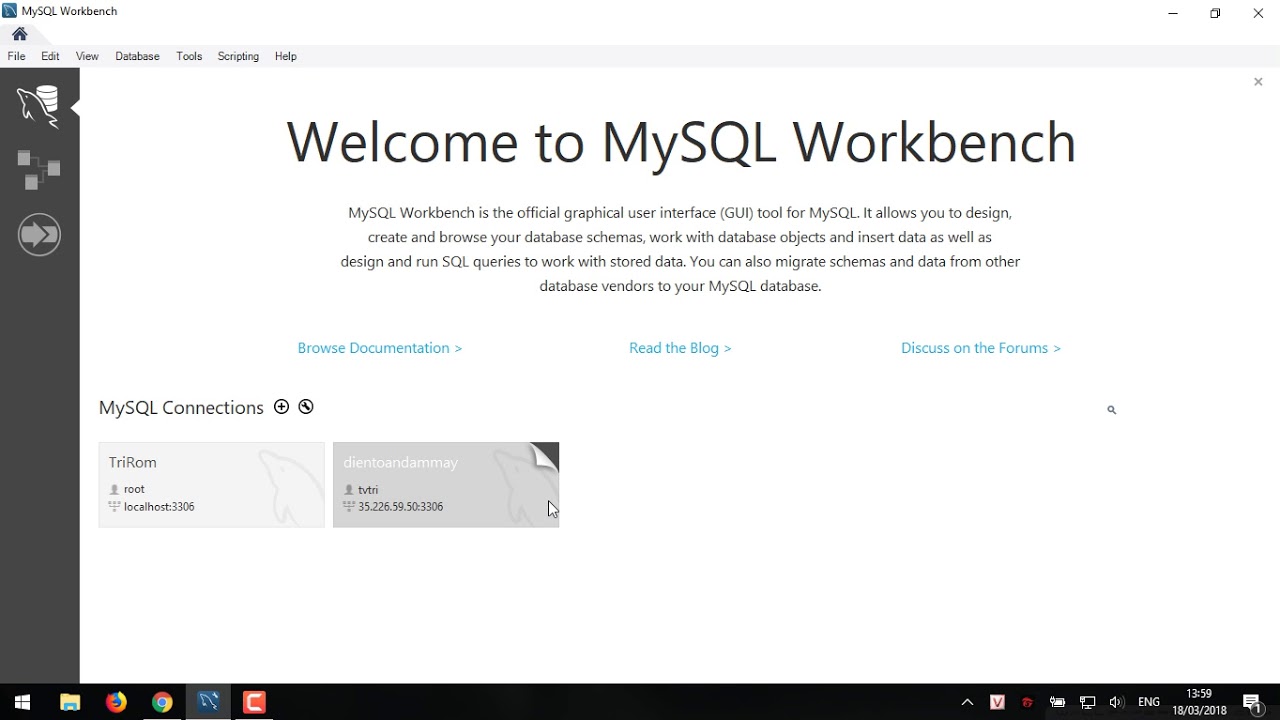Open the dientoandammay connection tile
Image resolution: width=1280 pixels, height=720 pixels.
click(446, 485)
